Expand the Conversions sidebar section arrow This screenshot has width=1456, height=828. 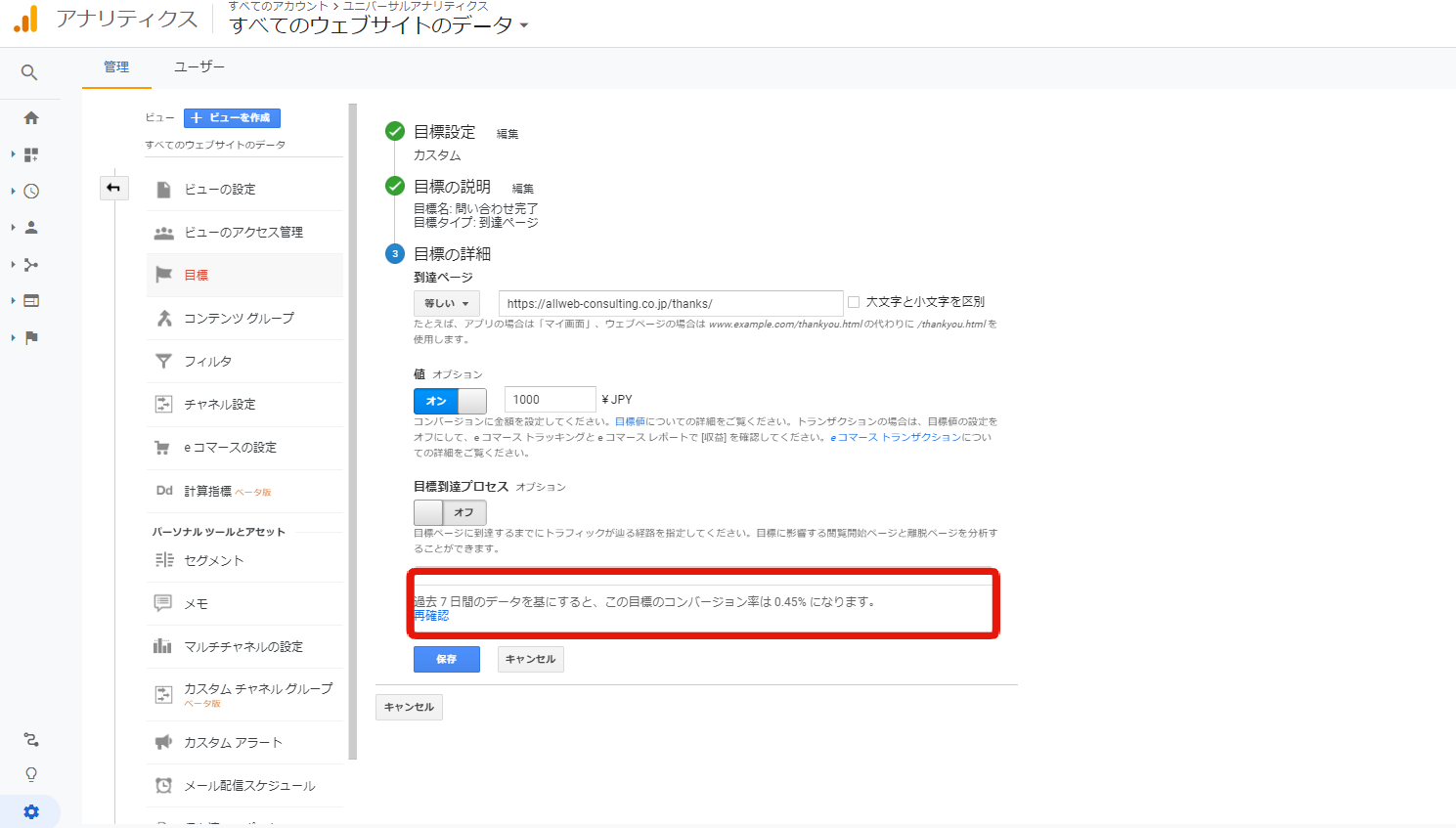coord(13,337)
